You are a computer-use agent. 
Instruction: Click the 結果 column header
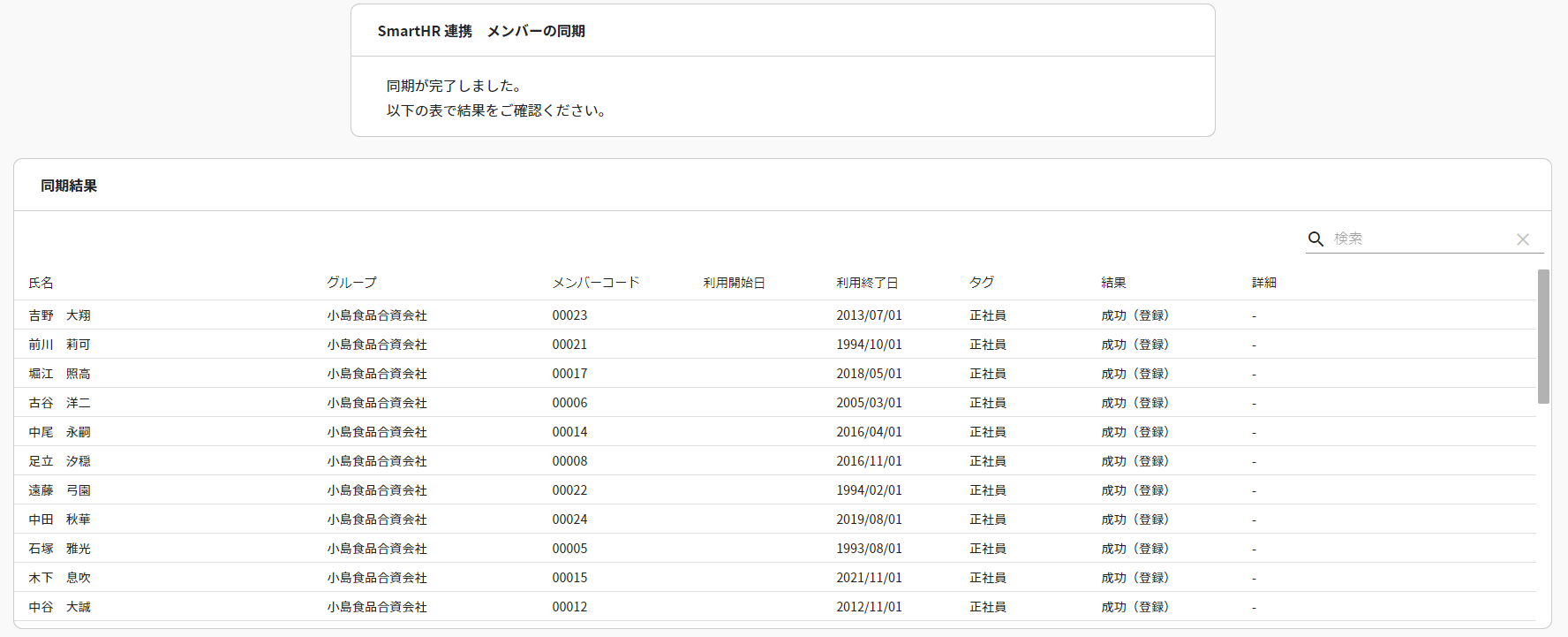point(1113,283)
